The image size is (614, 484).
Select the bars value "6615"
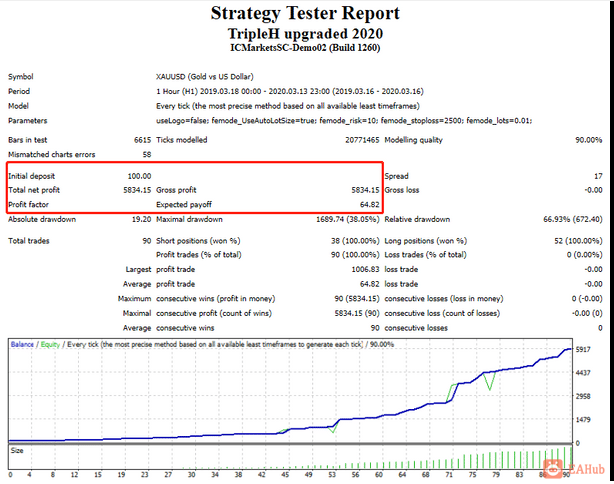click(143, 140)
